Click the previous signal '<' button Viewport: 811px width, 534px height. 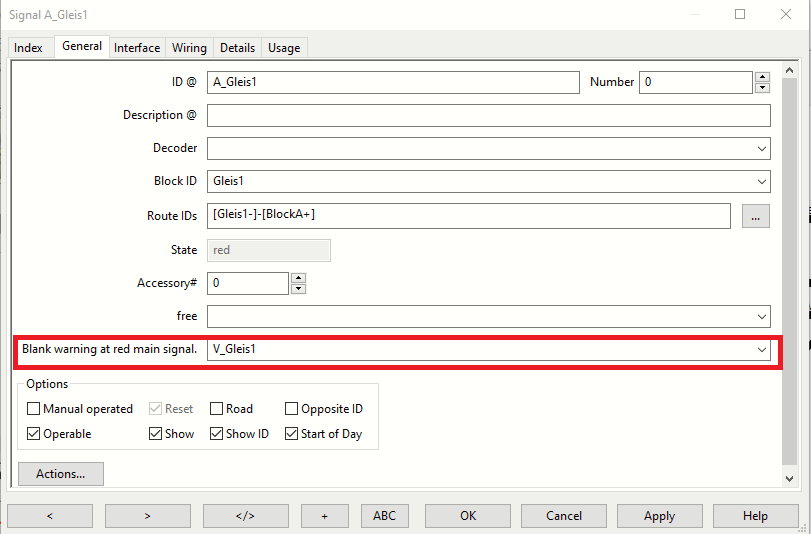pos(49,516)
